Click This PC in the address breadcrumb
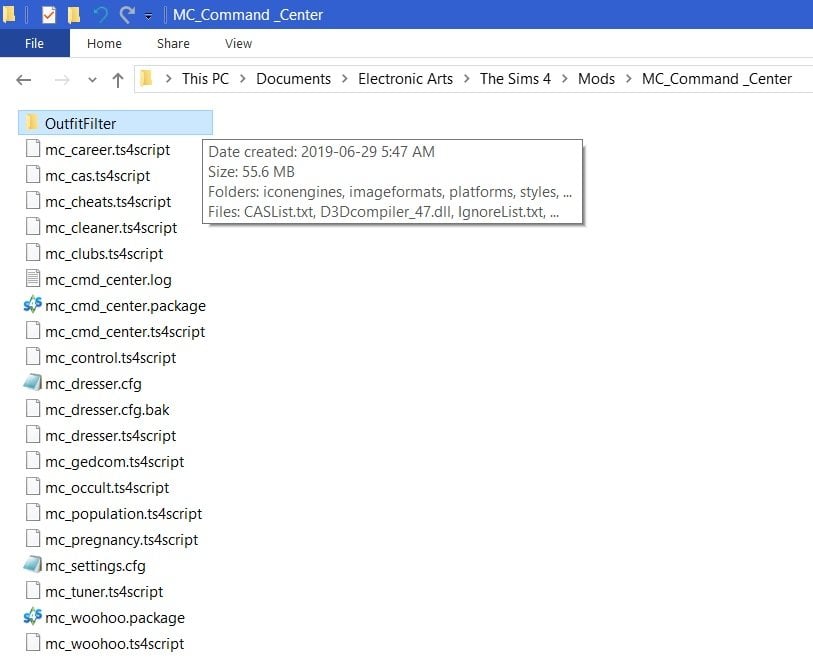The width and height of the screenshot is (813, 665). click(x=205, y=79)
